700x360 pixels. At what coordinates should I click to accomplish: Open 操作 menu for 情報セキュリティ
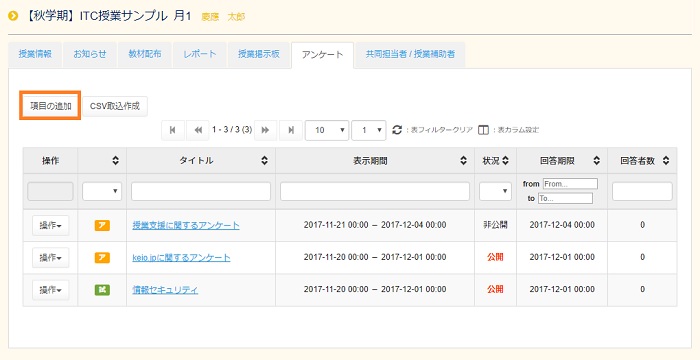point(50,290)
